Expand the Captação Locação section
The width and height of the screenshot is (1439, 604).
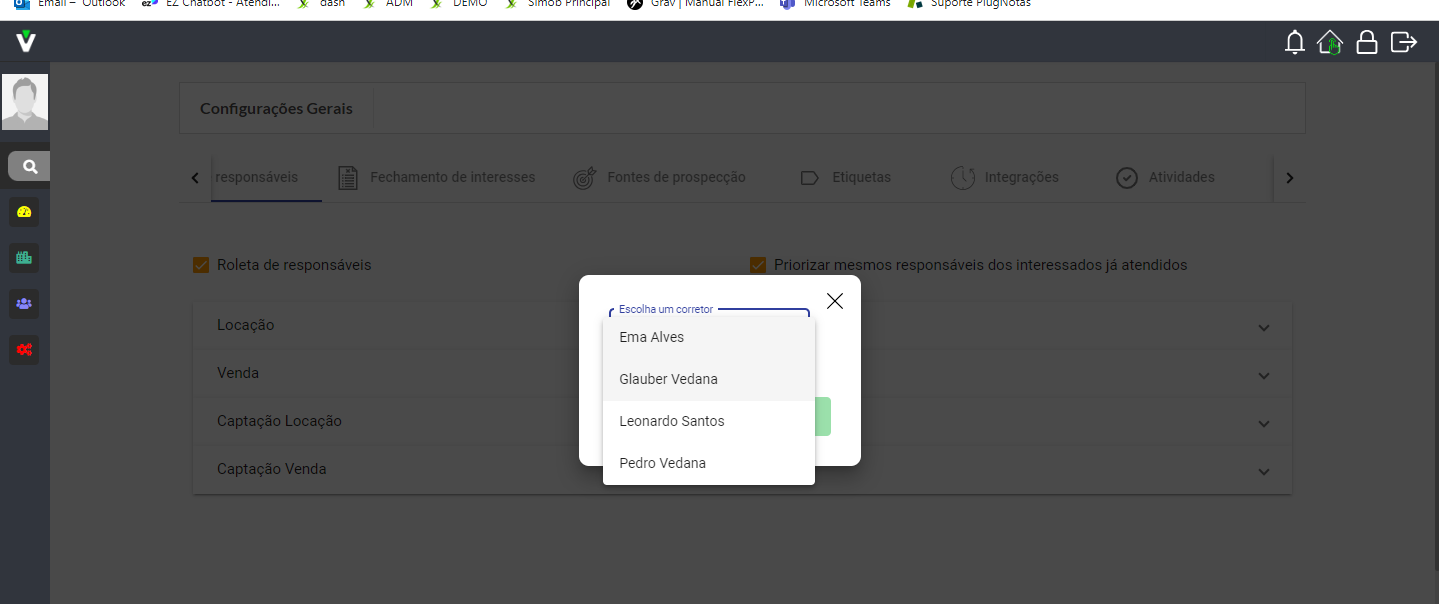(x=742, y=422)
